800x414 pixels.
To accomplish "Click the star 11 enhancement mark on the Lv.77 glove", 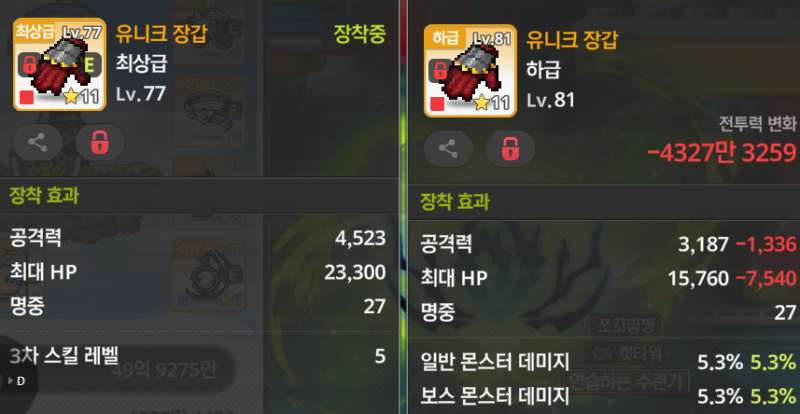I will 81,96.
